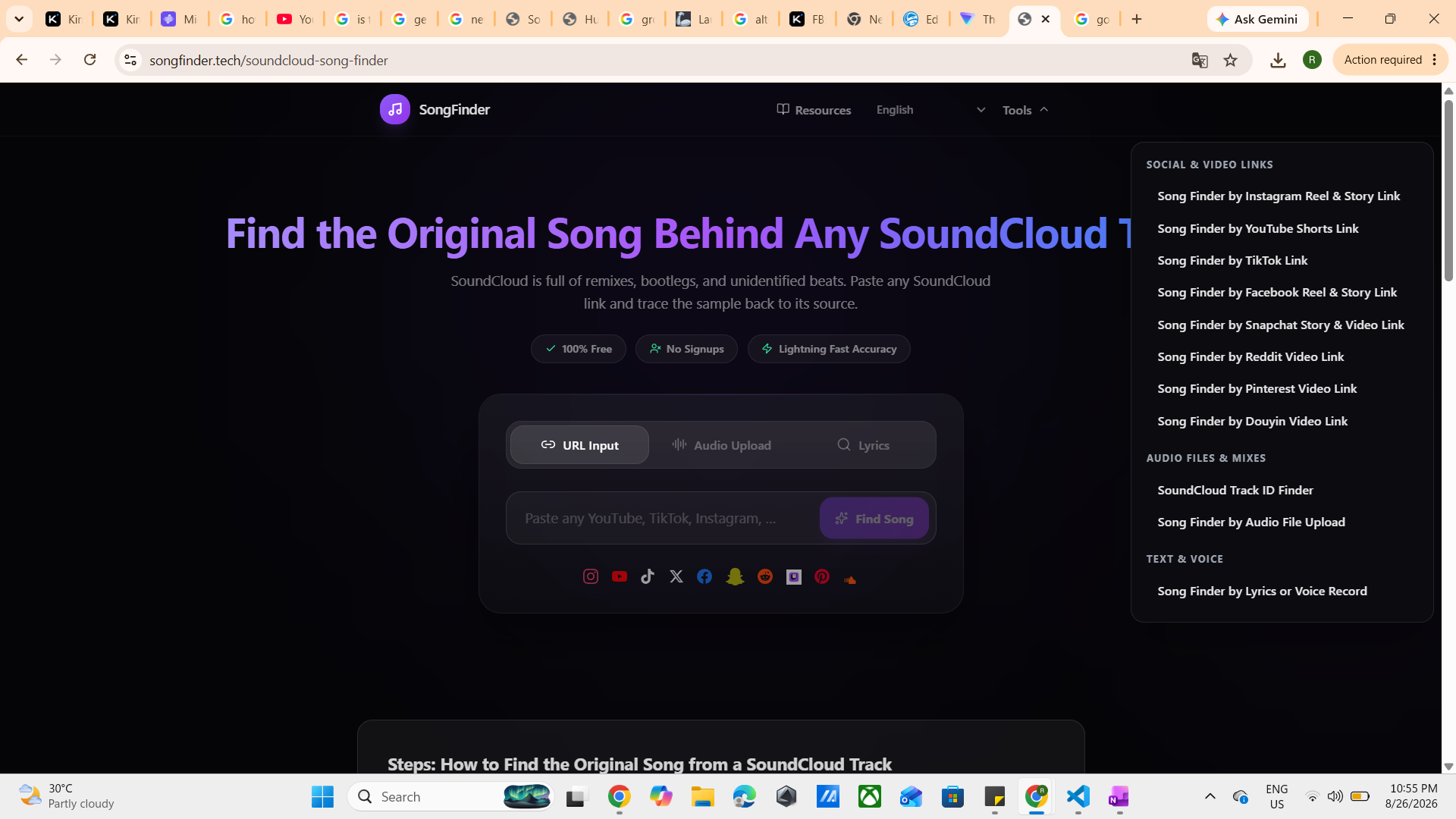This screenshot has height=819, width=1456.
Task: Open Song Finder by Reddit Video Link
Action: pos(1250,357)
